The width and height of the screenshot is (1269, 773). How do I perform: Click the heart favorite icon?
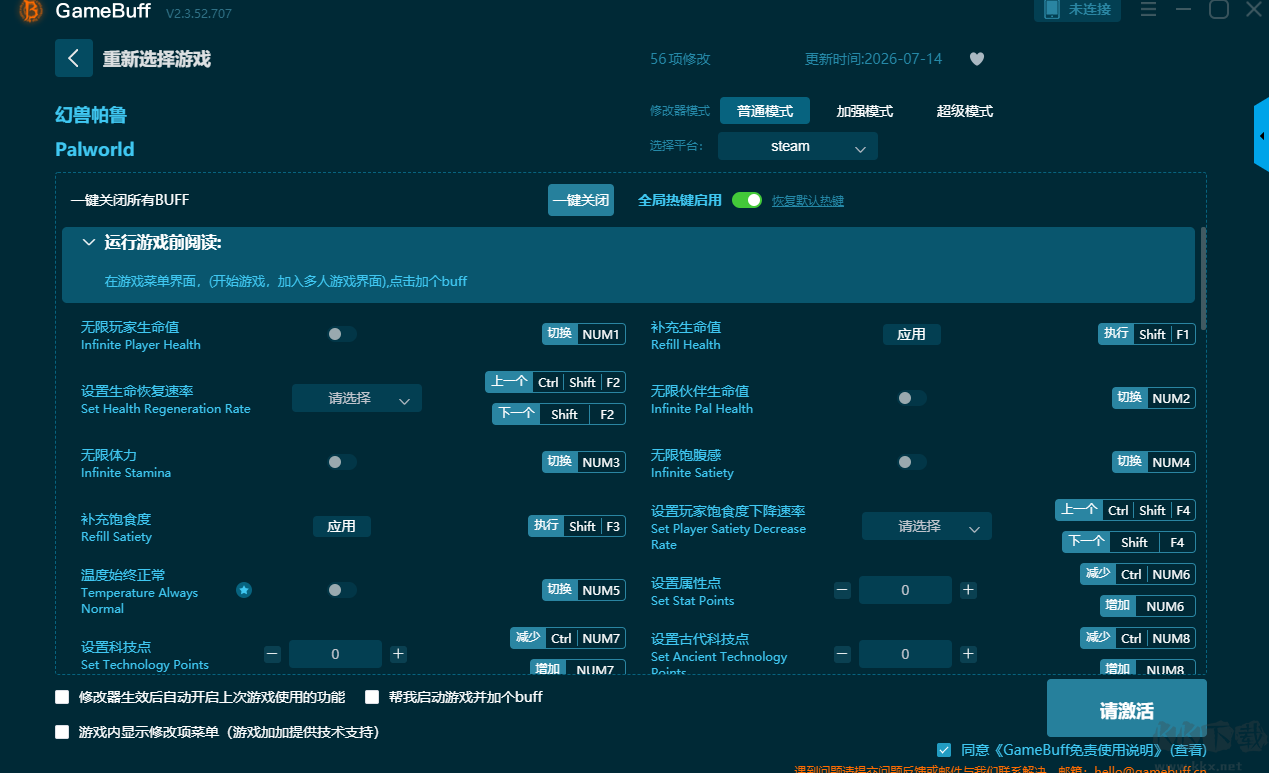click(x=977, y=59)
